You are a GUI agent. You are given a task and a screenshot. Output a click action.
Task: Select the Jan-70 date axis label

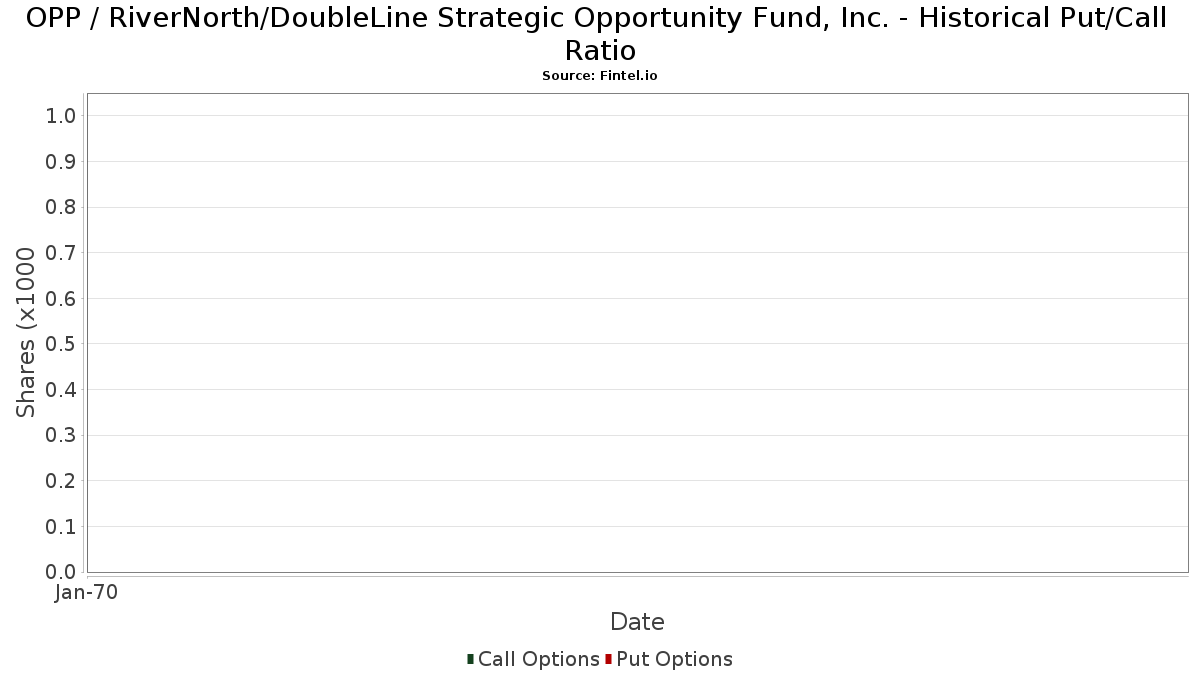coord(87,593)
